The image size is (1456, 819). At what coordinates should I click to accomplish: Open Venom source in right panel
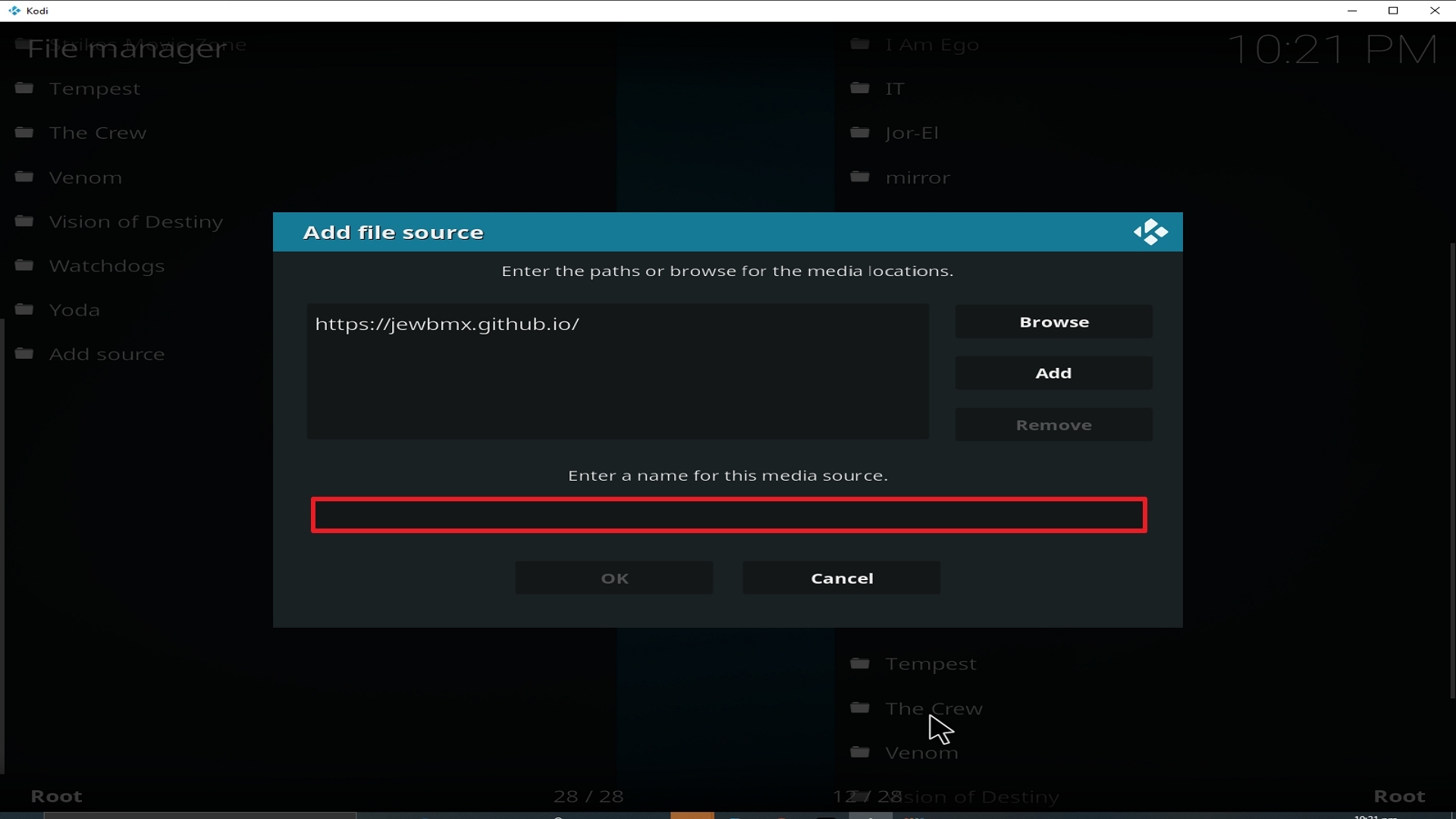pyautogui.click(x=922, y=753)
